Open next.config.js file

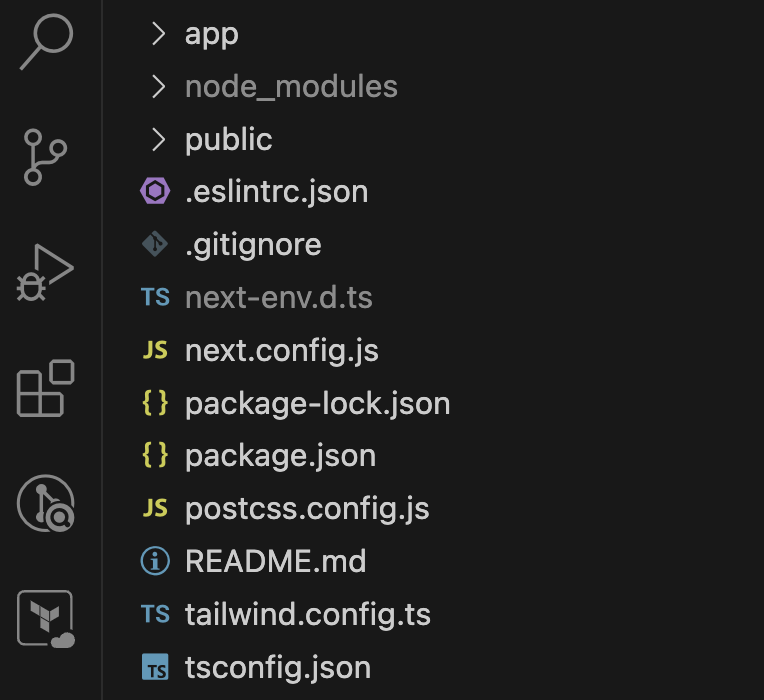[282, 350]
